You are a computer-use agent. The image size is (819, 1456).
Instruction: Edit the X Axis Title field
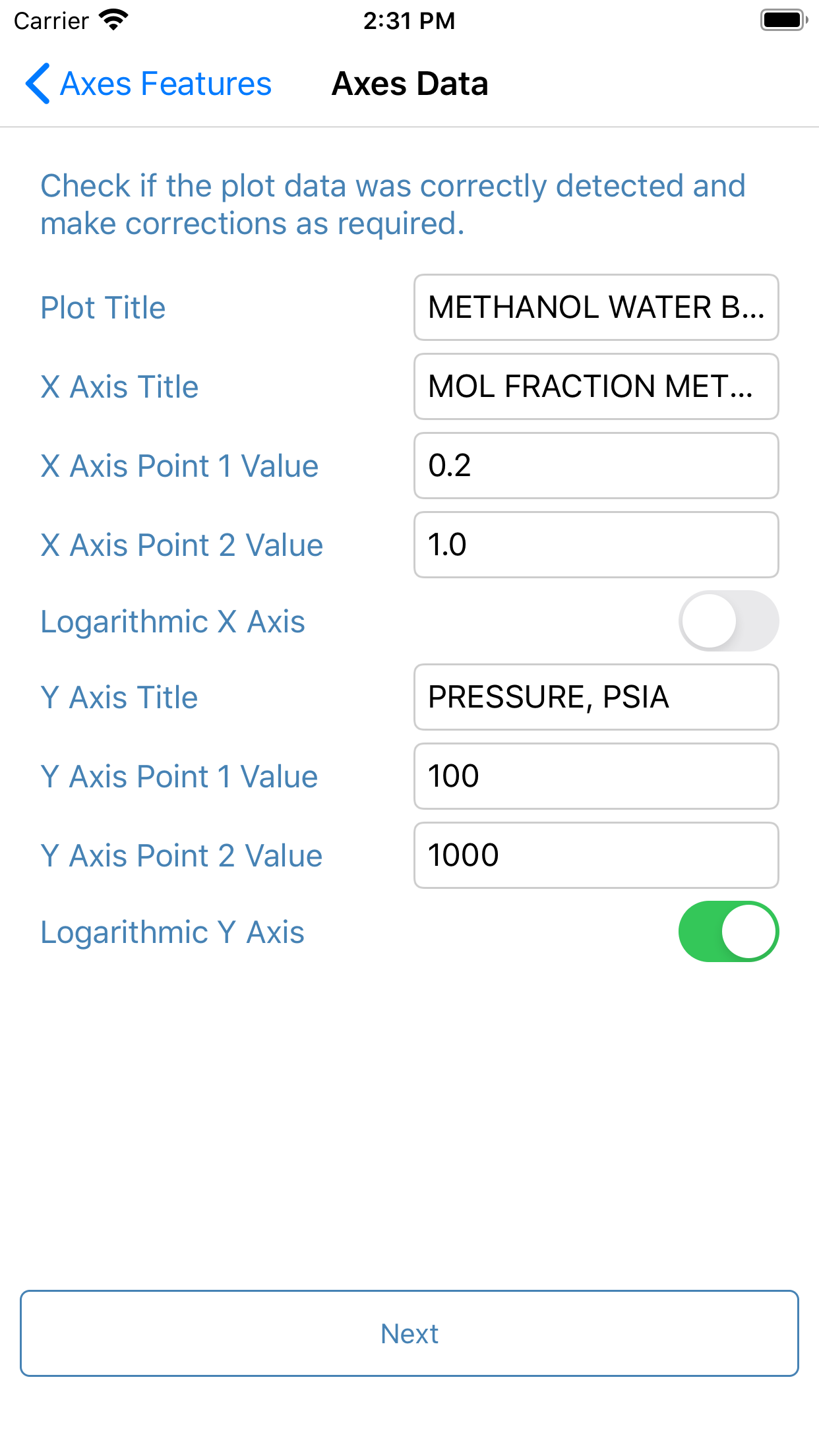click(x=595, y=386)
